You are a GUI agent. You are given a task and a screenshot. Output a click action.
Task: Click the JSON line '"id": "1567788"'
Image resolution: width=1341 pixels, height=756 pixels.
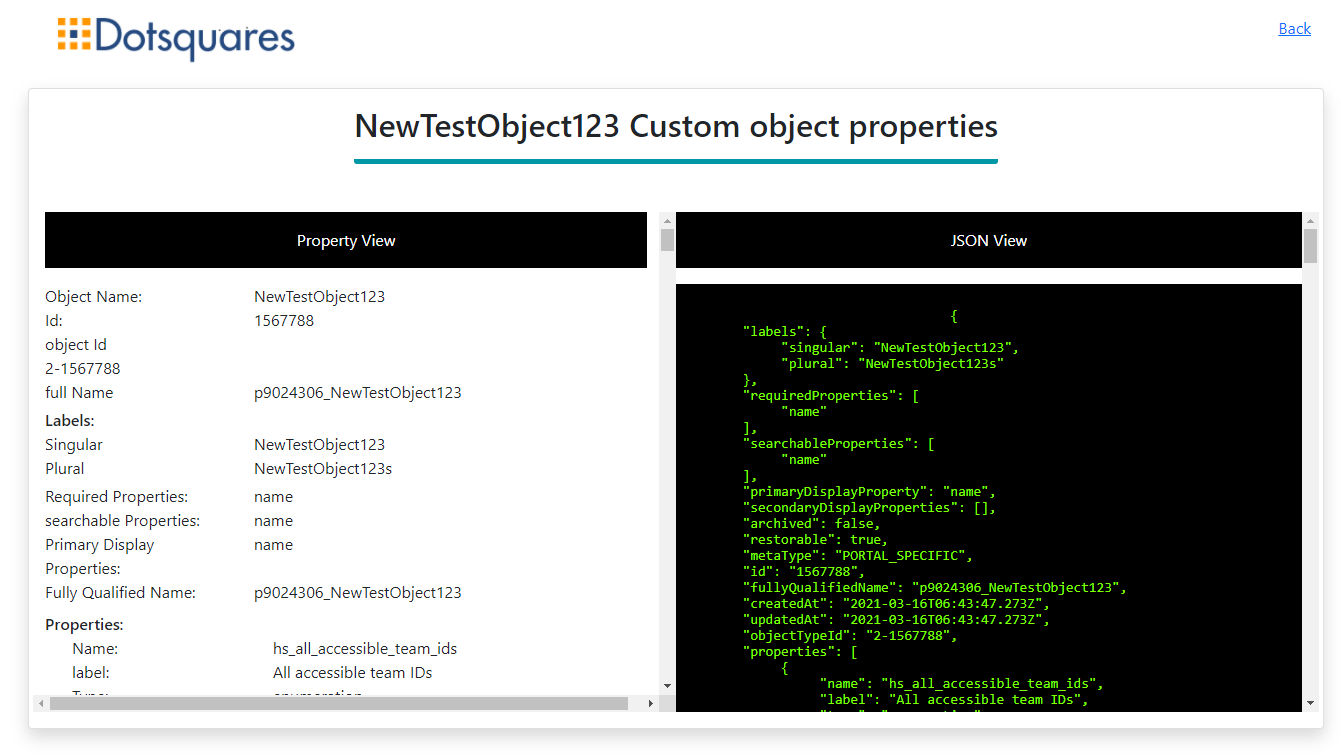pos(804,572)
